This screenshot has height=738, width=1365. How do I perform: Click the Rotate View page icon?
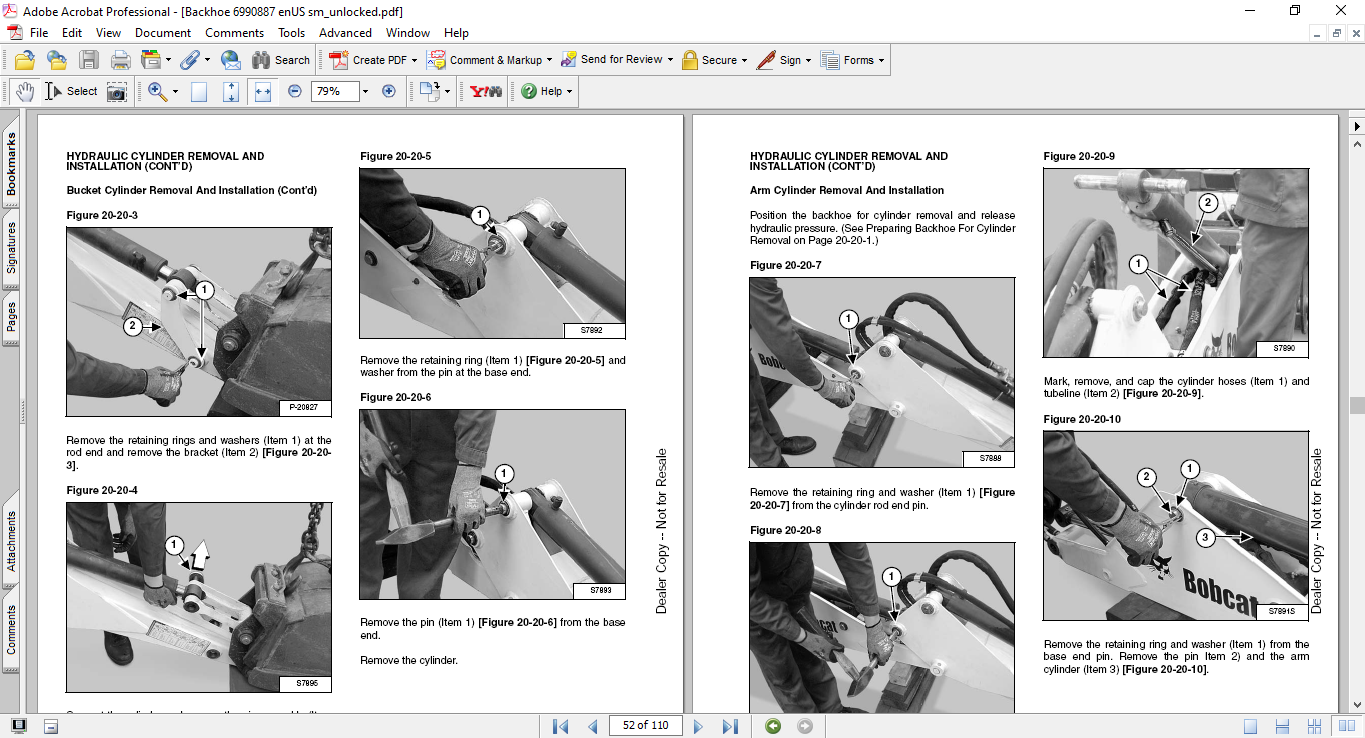[x=429, y=91]
